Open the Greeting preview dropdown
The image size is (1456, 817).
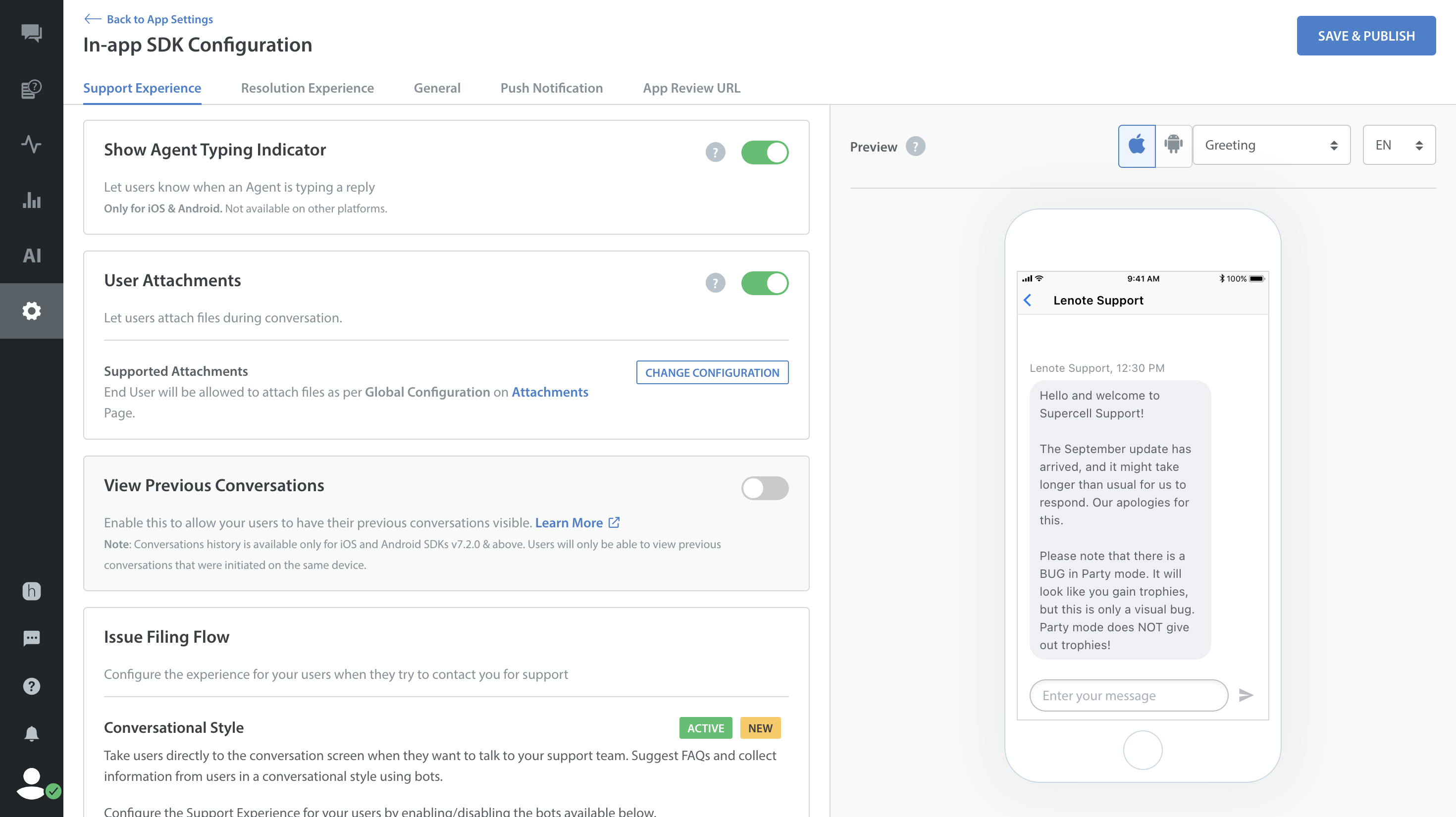[x=1271, y=145]
